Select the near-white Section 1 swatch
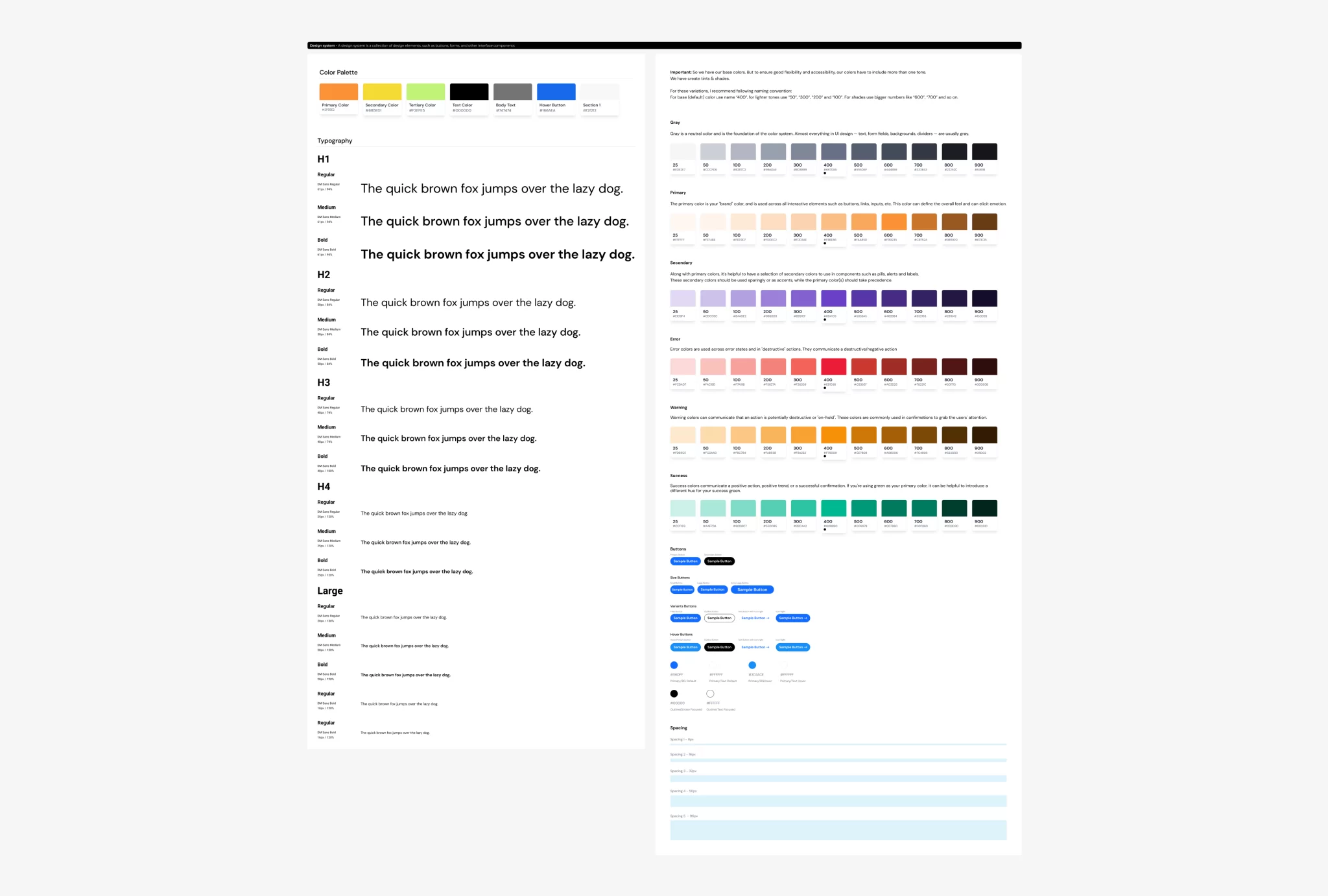The image size is (1328, 896). (599, 91)
